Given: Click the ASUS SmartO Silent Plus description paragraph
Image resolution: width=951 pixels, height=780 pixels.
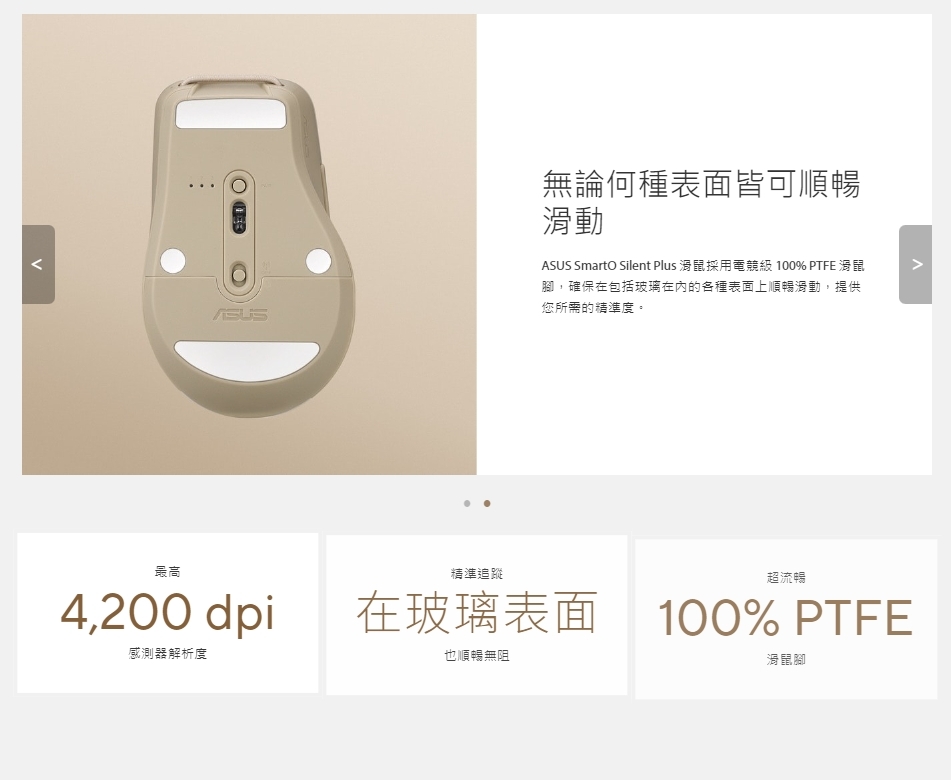Looking at the screenshot, I should (703, 286).
